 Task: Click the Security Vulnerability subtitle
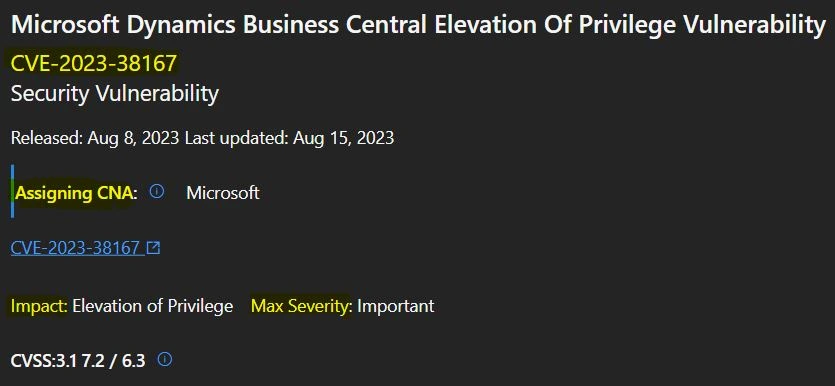pyautogui.click(x=114, y=94)
